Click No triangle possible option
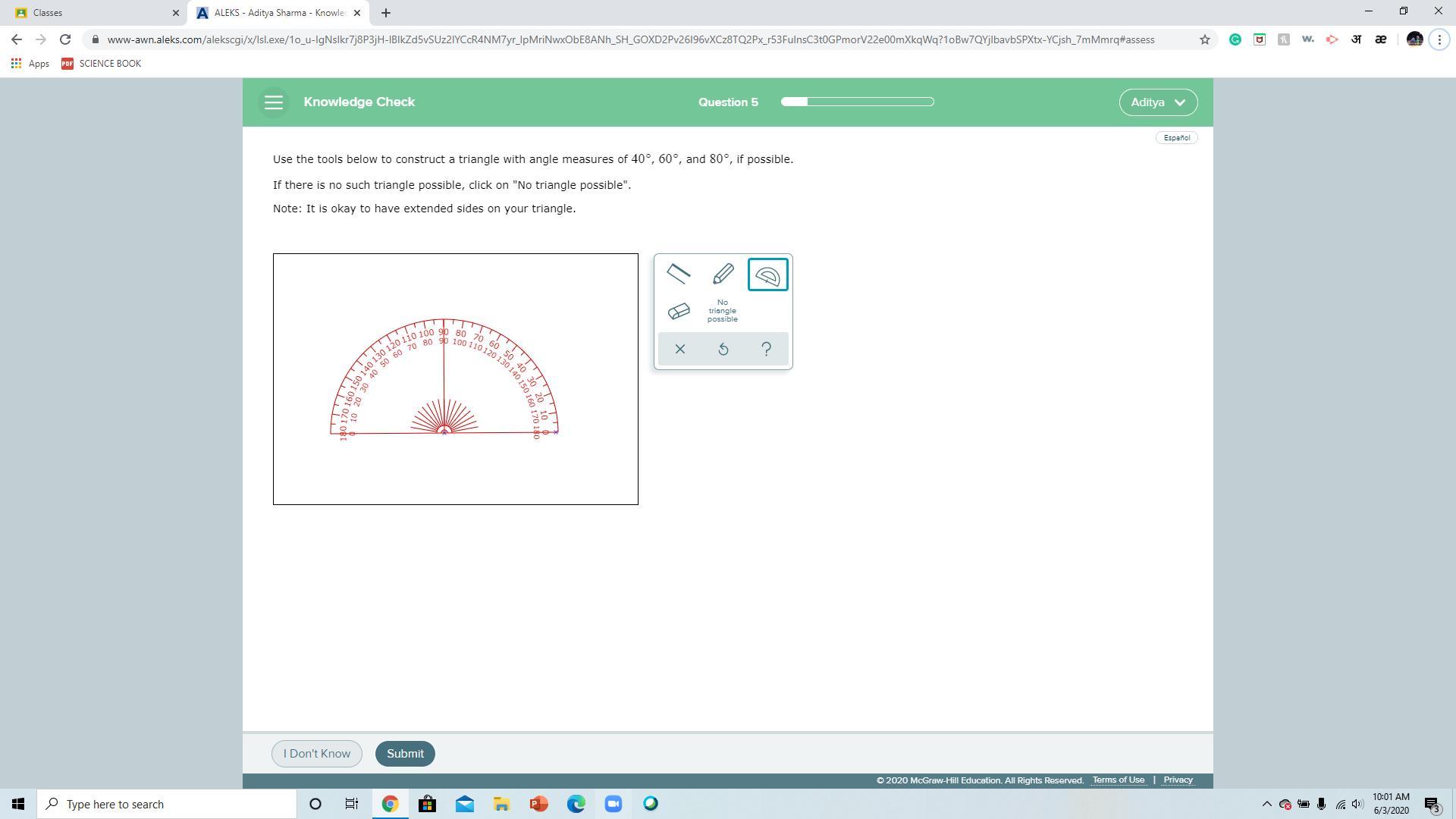This screenshot has height=819, width=1456. [722, 311]
